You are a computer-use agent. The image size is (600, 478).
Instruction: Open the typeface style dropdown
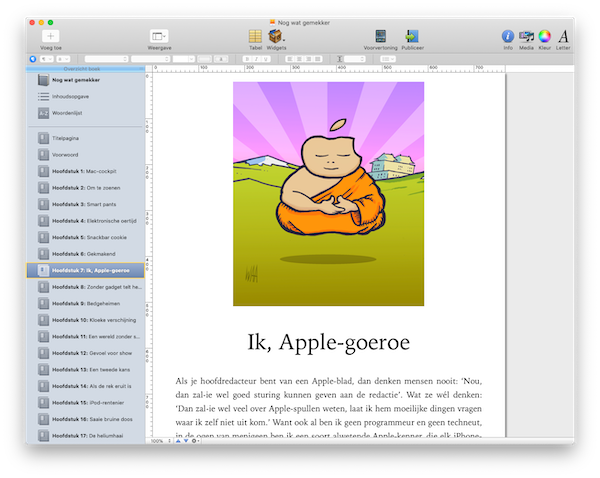tap(150, 59)
